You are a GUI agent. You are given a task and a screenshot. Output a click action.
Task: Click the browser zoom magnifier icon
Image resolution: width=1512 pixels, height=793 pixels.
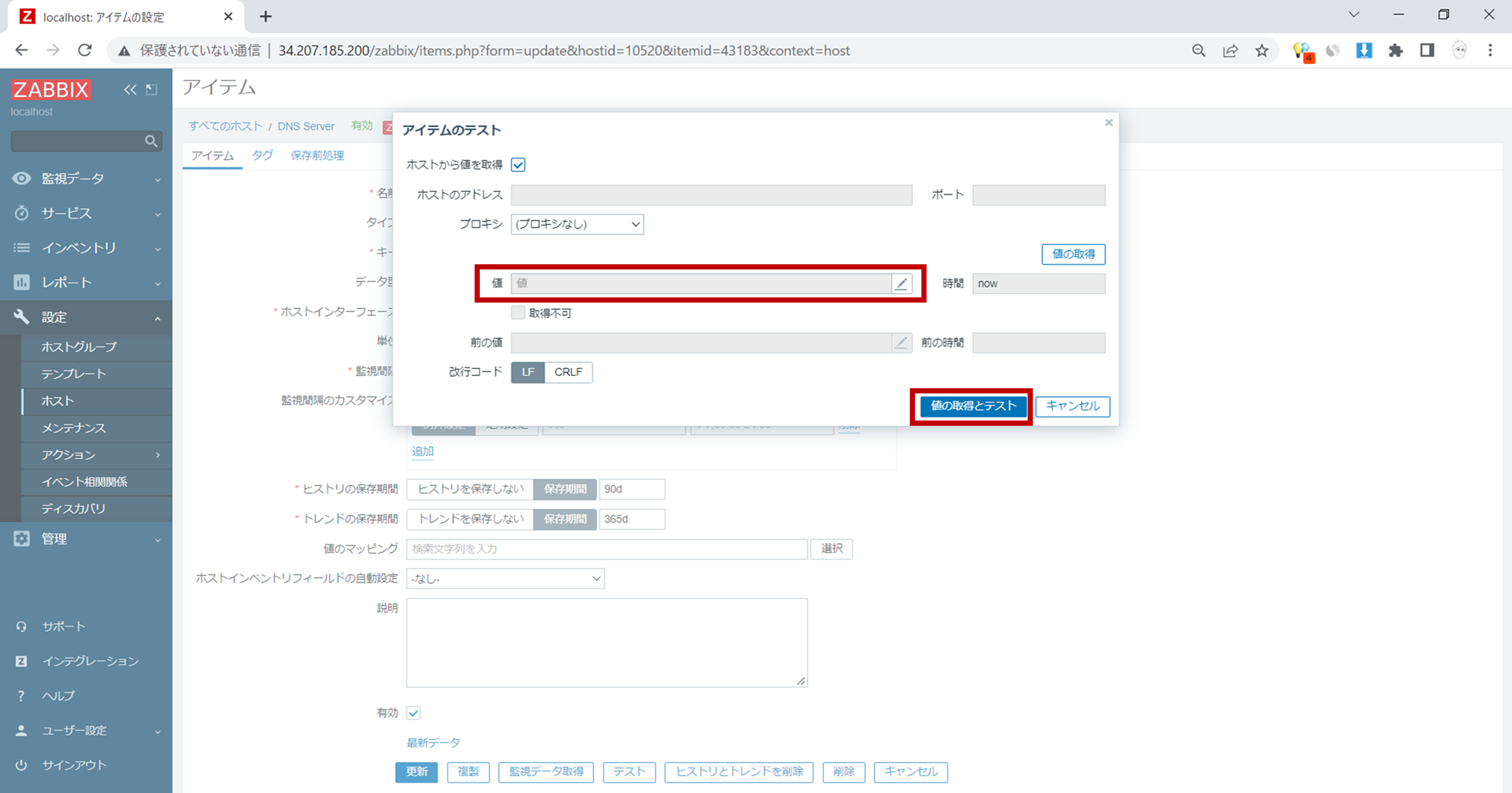(x=1199, y=51)
